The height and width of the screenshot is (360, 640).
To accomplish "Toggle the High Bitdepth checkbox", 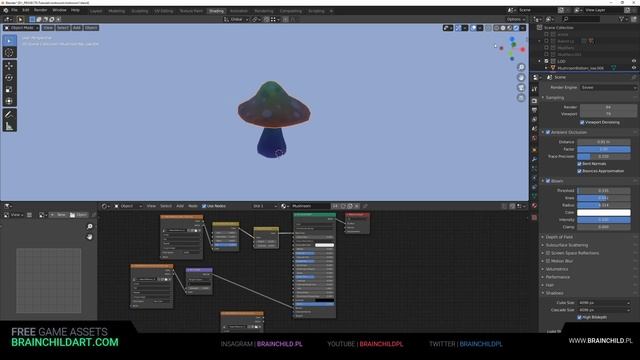I will (x=580, y=317).
